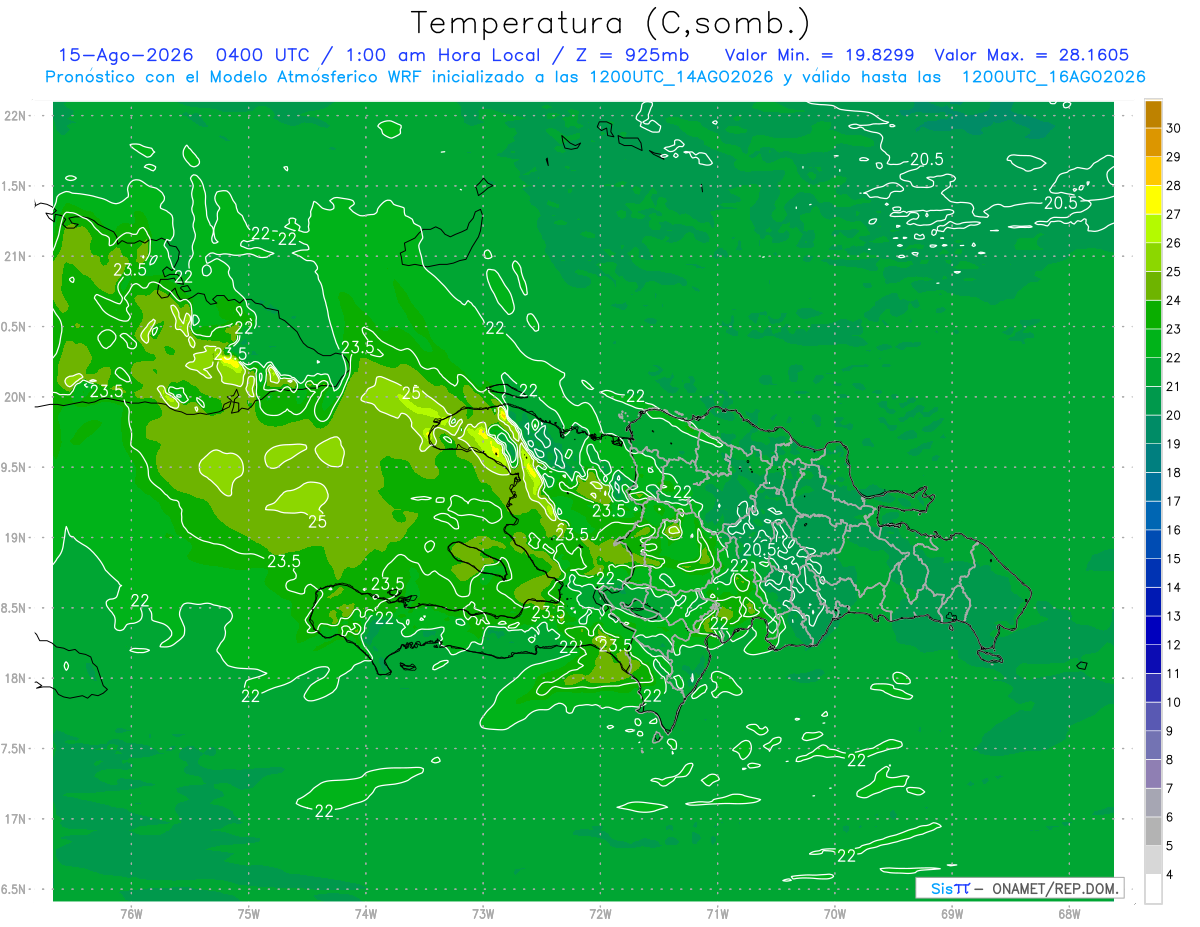The image size is (1200, 927).
Task: Click the color scale label "4"
Action: (1171, 875)
